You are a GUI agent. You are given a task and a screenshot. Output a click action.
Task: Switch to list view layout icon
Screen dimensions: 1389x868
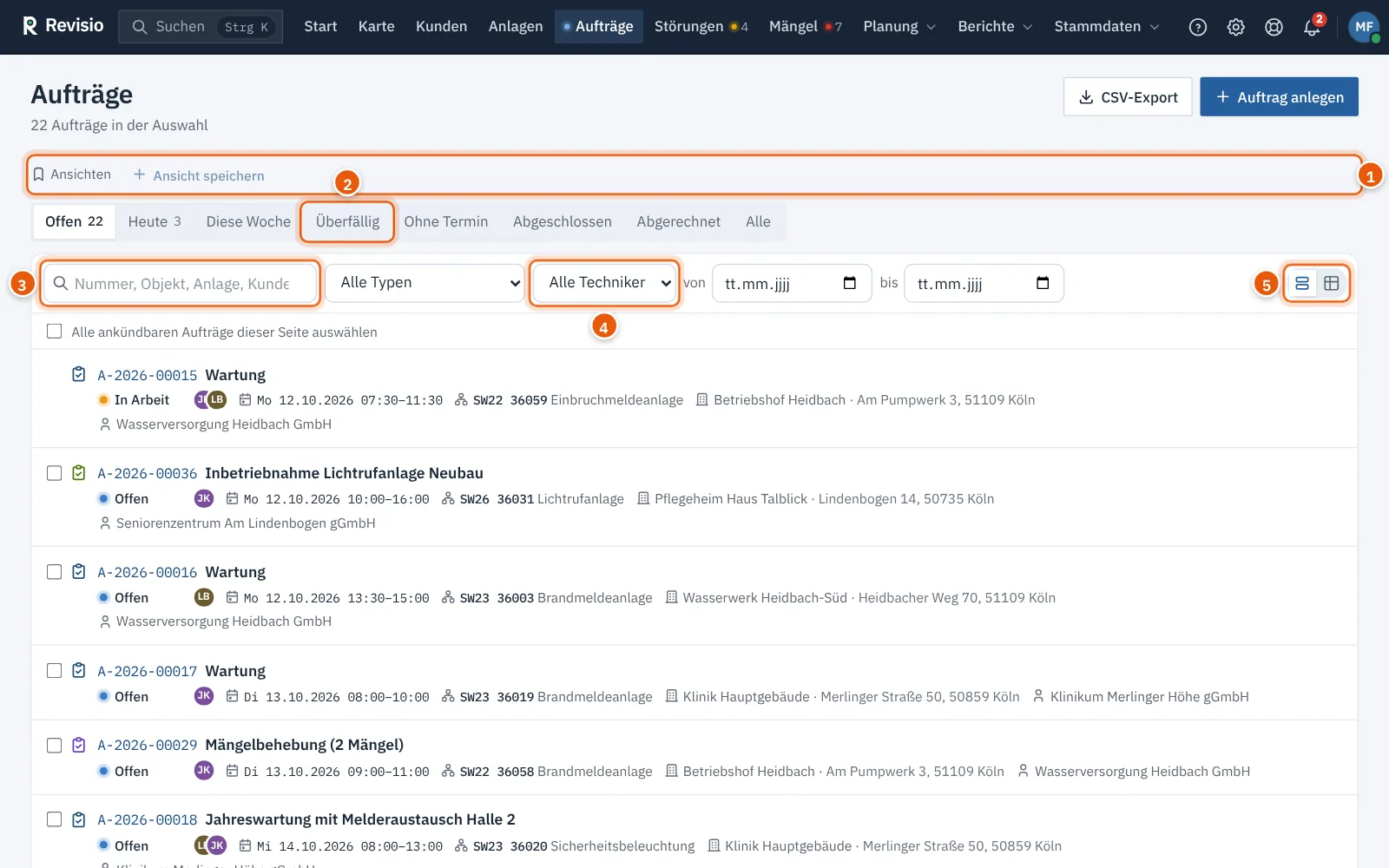pyautogui.click(x=1302, y=283)
